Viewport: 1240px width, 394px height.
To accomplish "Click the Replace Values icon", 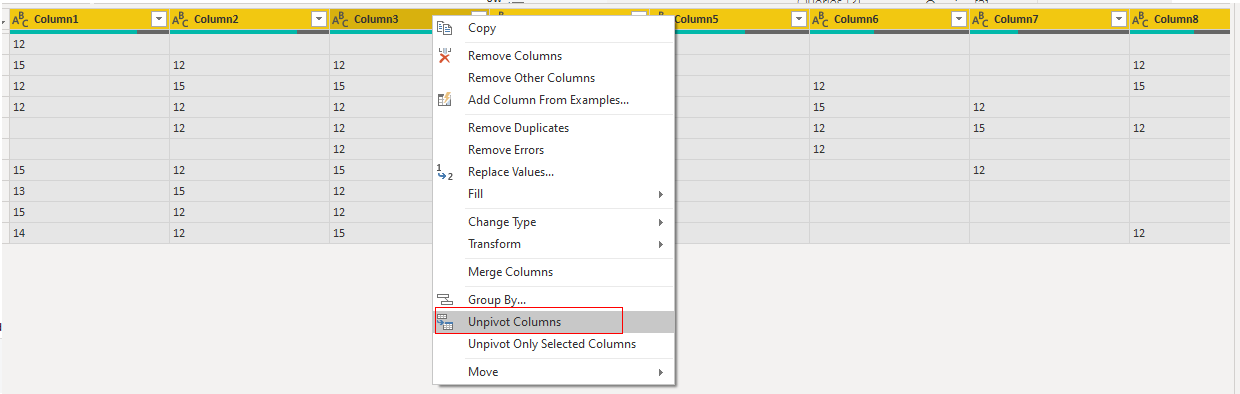I will 446,172.
